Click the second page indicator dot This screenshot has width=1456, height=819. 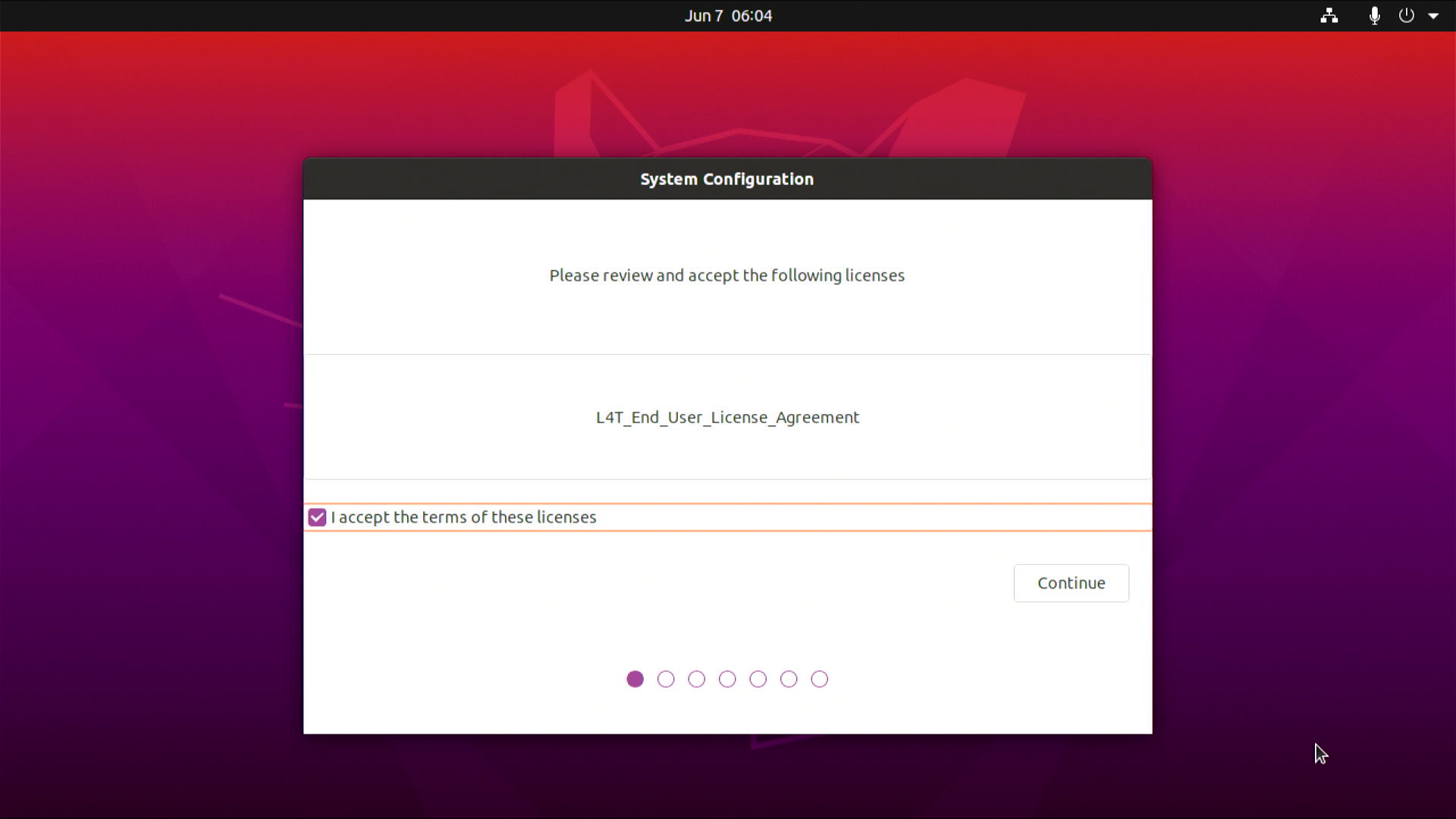click(x=666, y=679)
